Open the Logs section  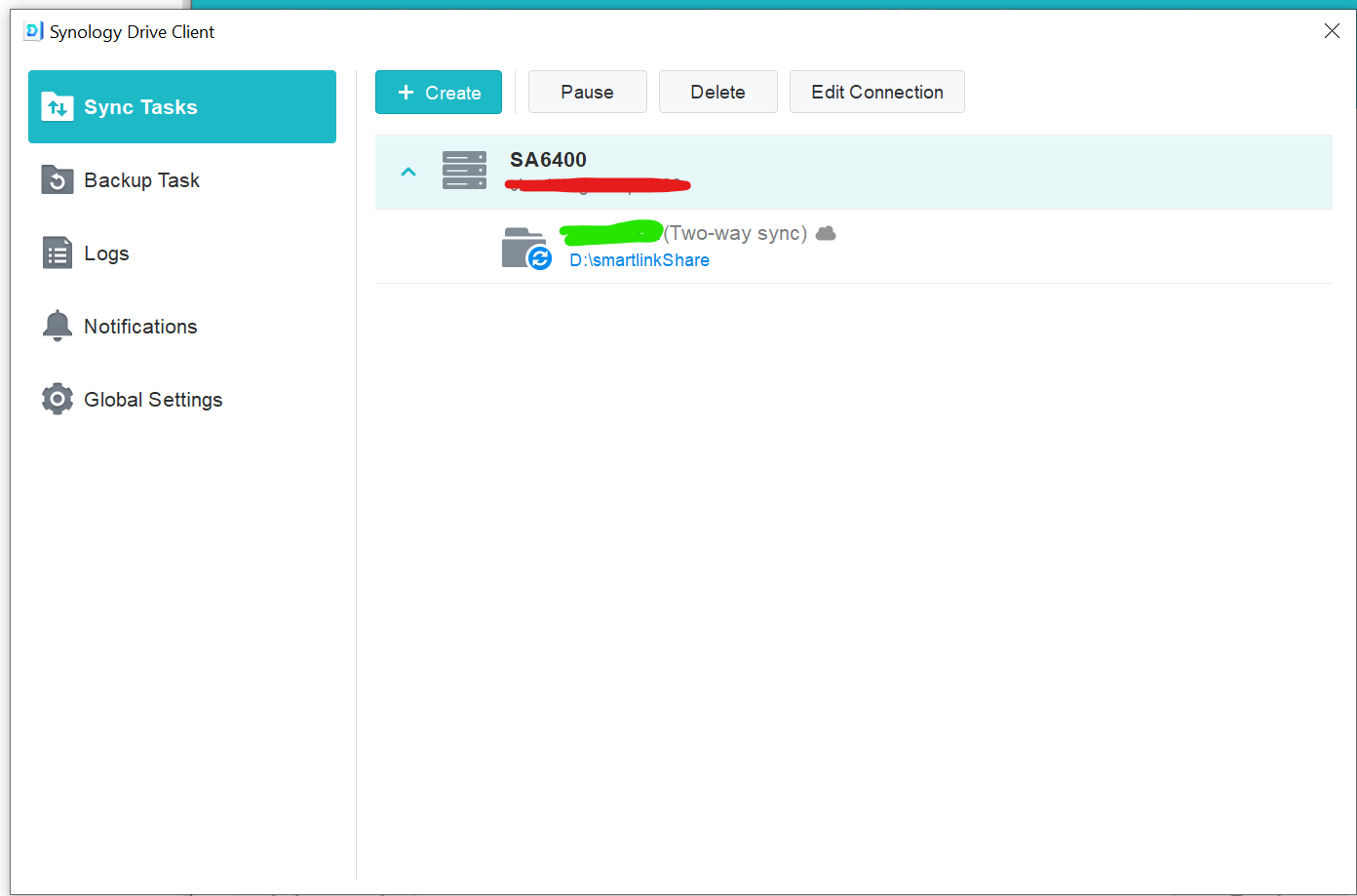(x=182, y=253)
